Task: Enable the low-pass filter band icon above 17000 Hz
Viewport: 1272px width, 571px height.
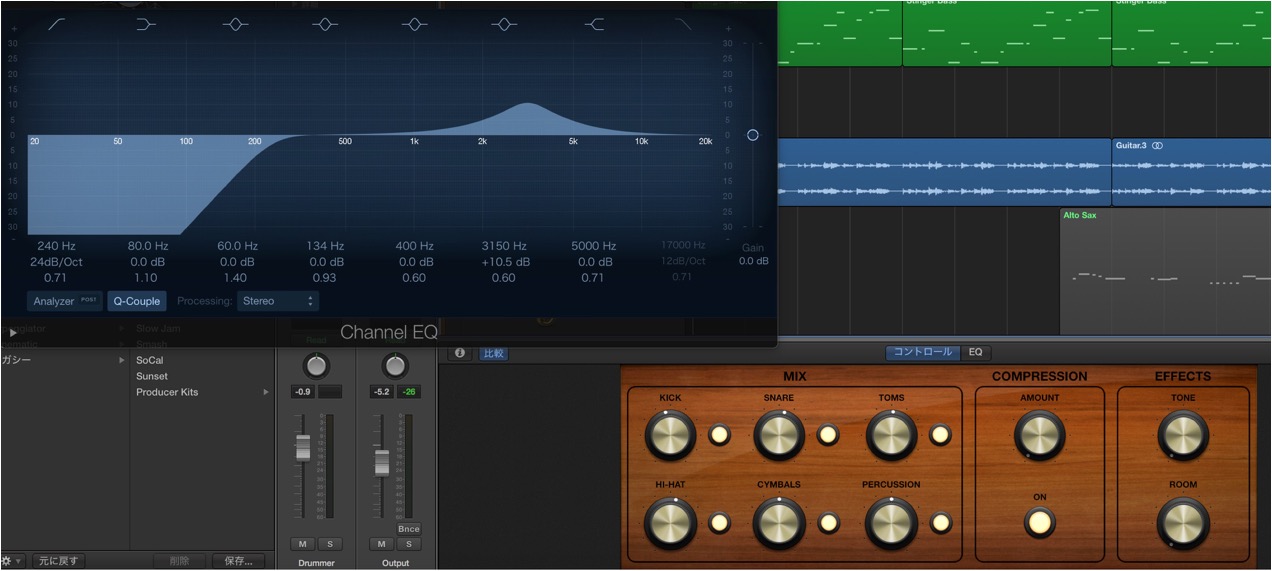Action: click(683, 24)
